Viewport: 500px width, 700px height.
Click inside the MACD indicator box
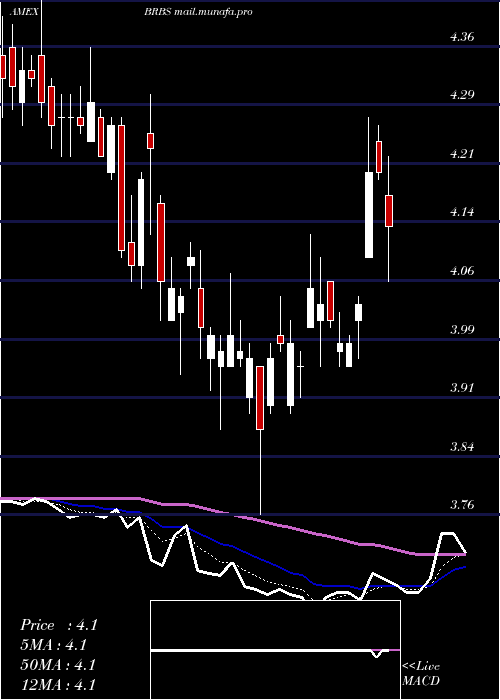pos(275,650)
